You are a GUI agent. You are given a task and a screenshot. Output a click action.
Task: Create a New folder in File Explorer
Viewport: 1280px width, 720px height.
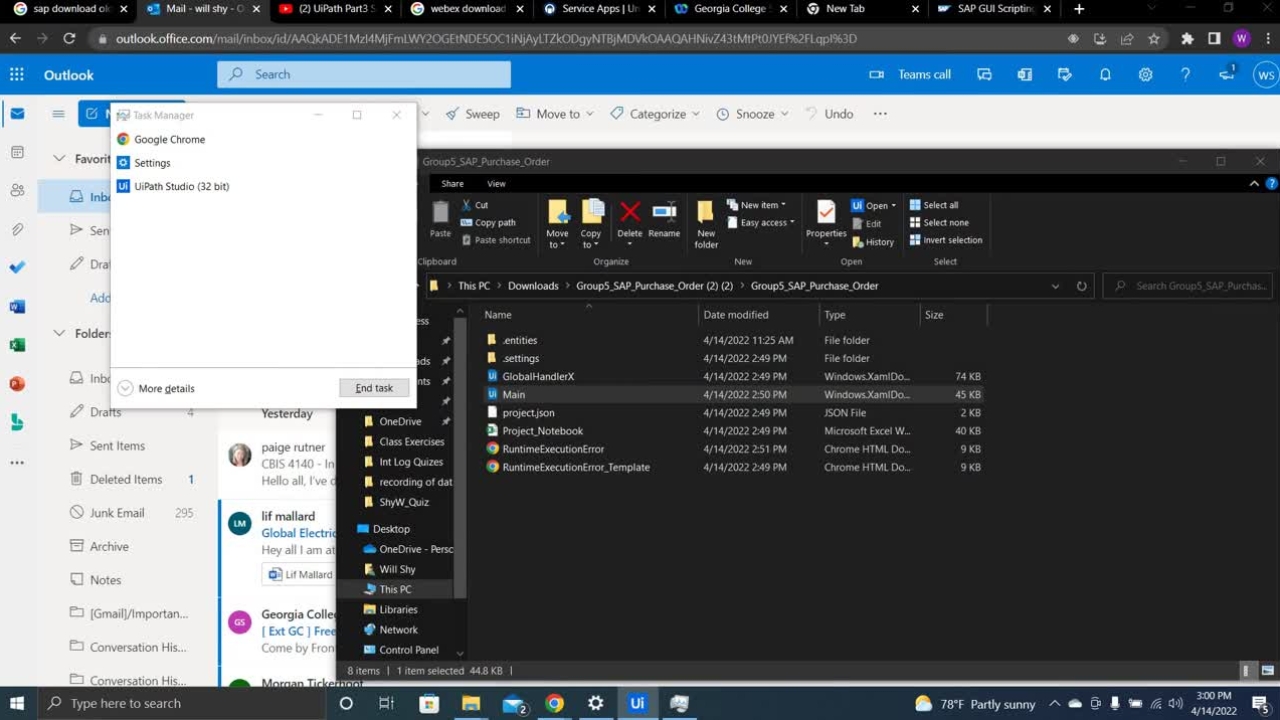(706, 224)
